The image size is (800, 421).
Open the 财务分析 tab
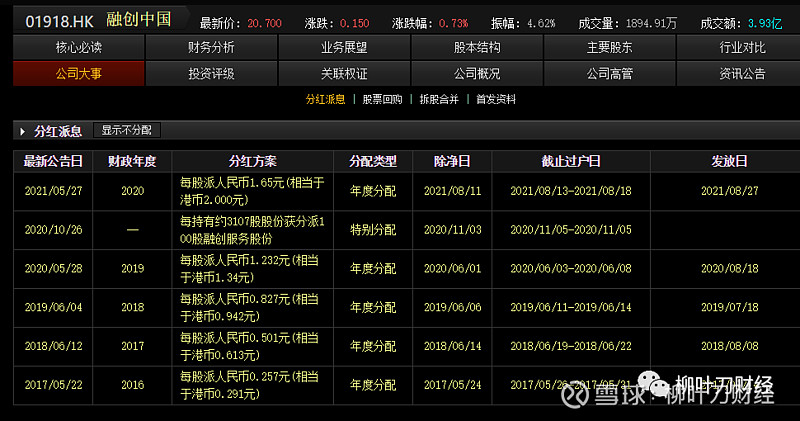tap(211, 47)
